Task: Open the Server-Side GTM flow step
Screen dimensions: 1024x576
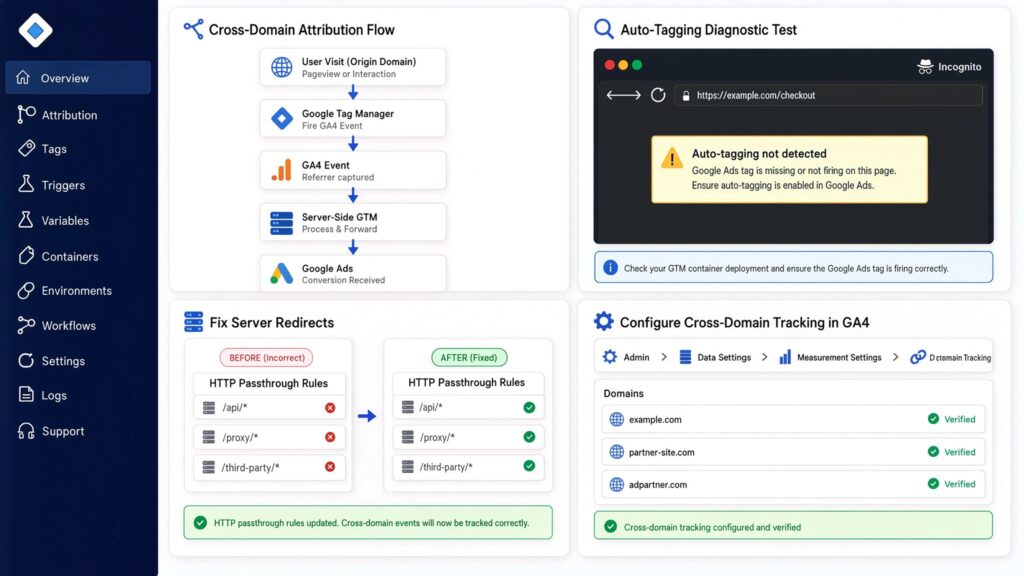Action: (x=353, y=222)
